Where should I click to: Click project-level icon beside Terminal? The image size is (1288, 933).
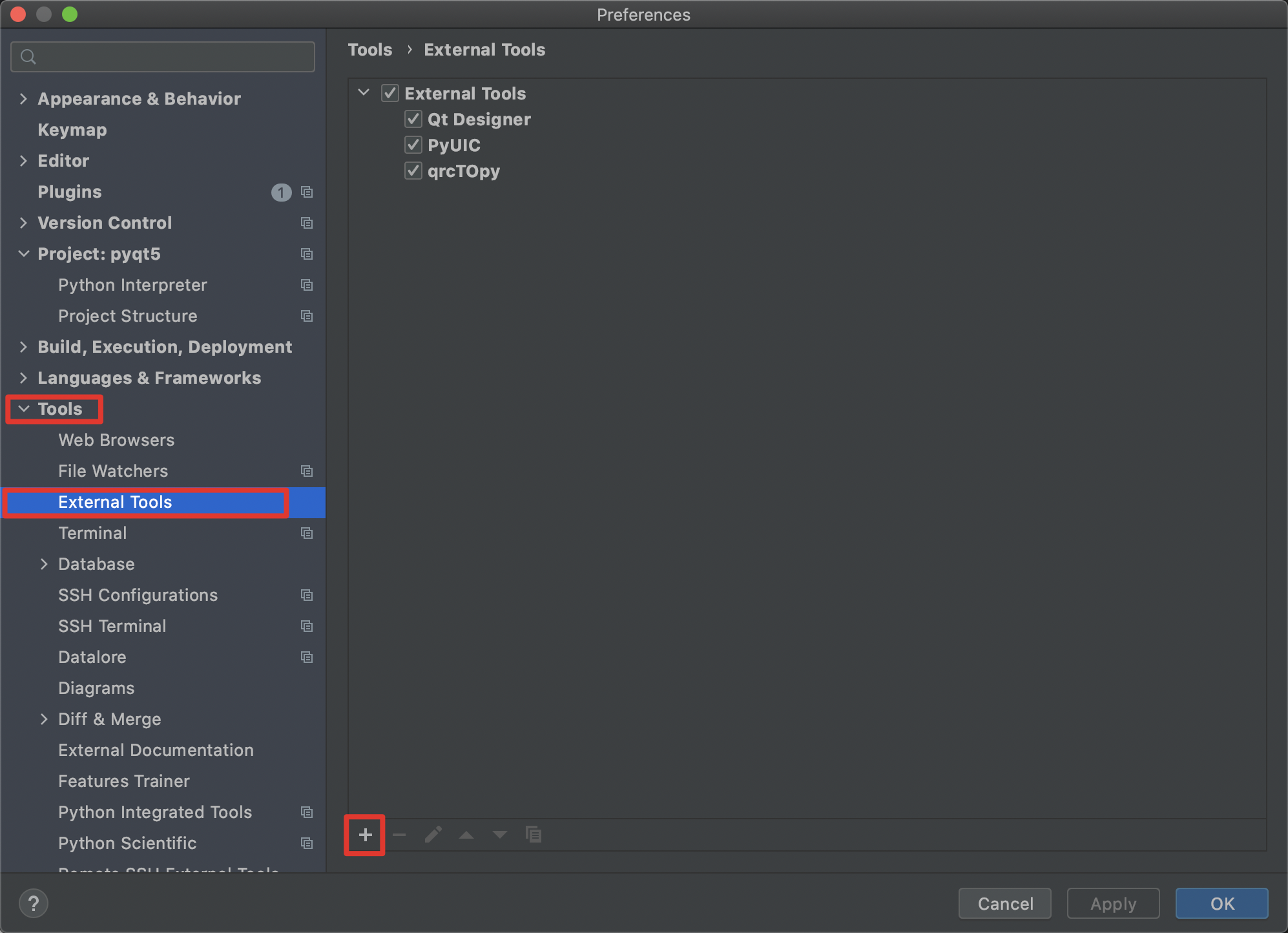pyautogui.click(x=307, y=533)
